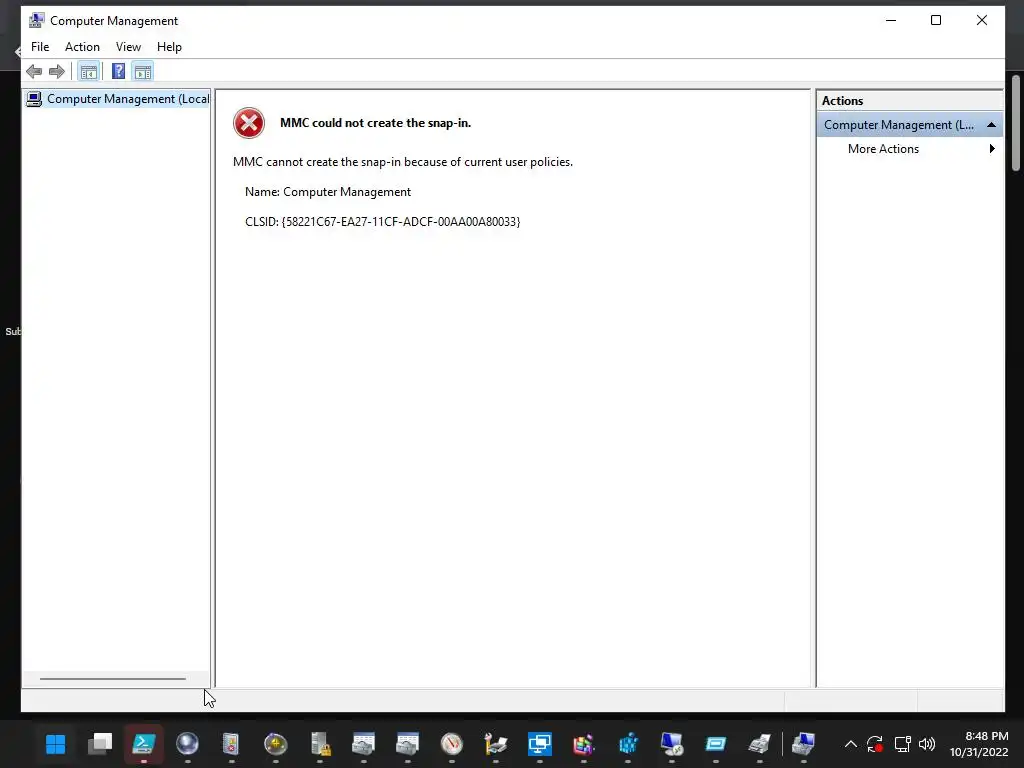Viewport: 1024px width, 768px height.
Task: Select the Computer Management (Local) tree node
Action: tap(118, 99)
